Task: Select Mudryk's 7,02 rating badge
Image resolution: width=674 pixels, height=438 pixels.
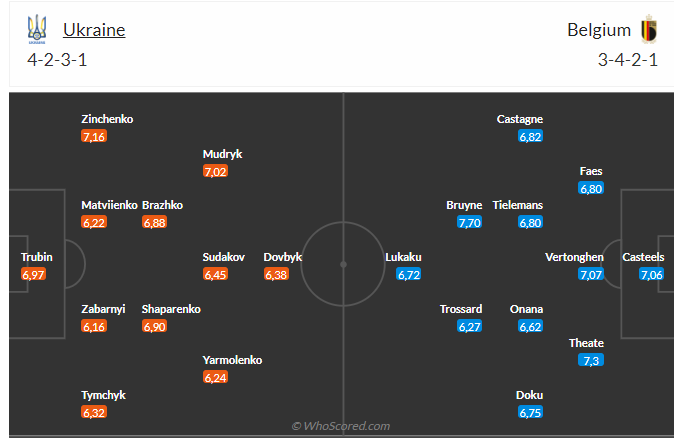Action: tap(215, 172)
